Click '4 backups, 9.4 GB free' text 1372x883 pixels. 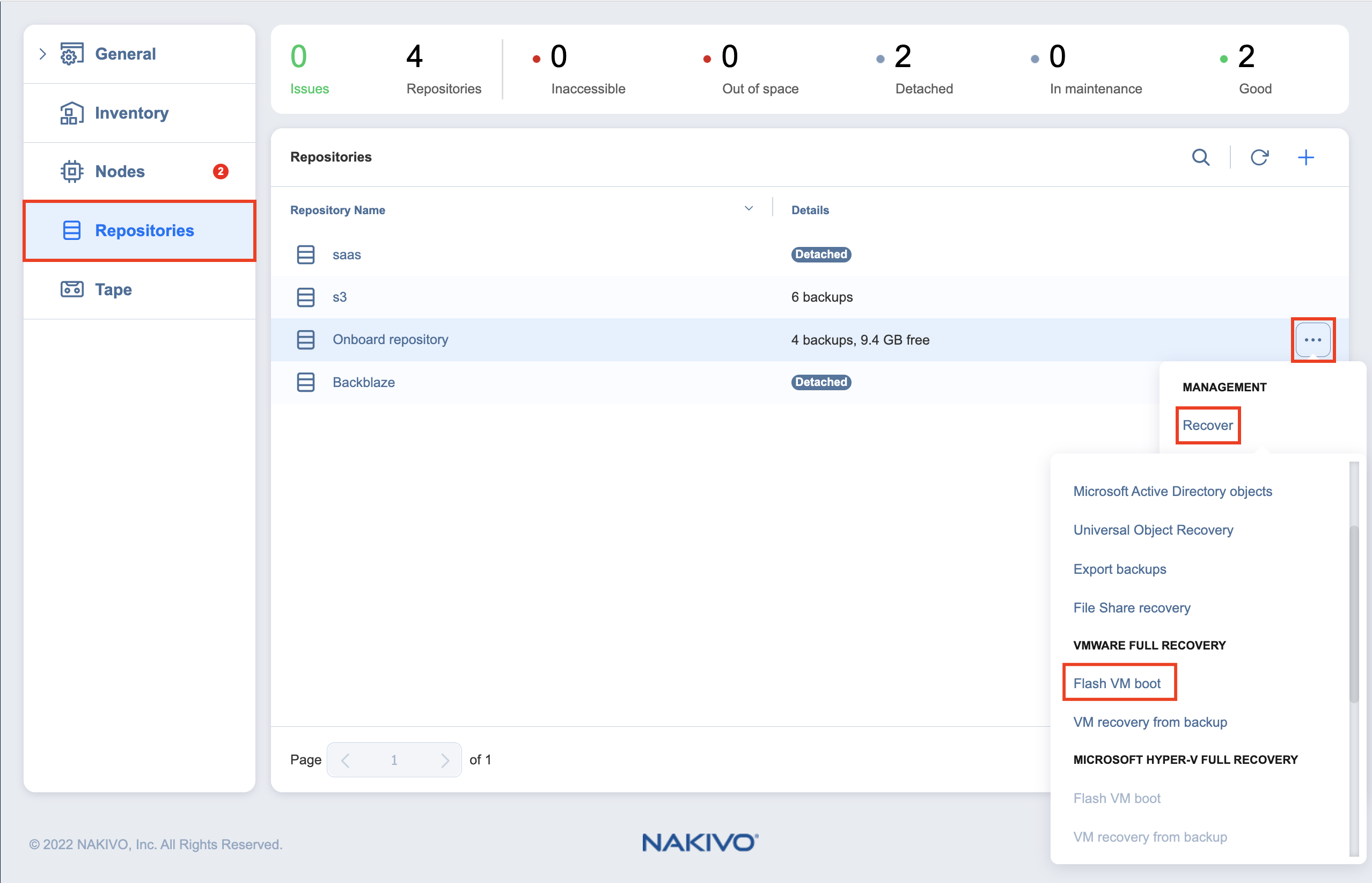point(860,339)
